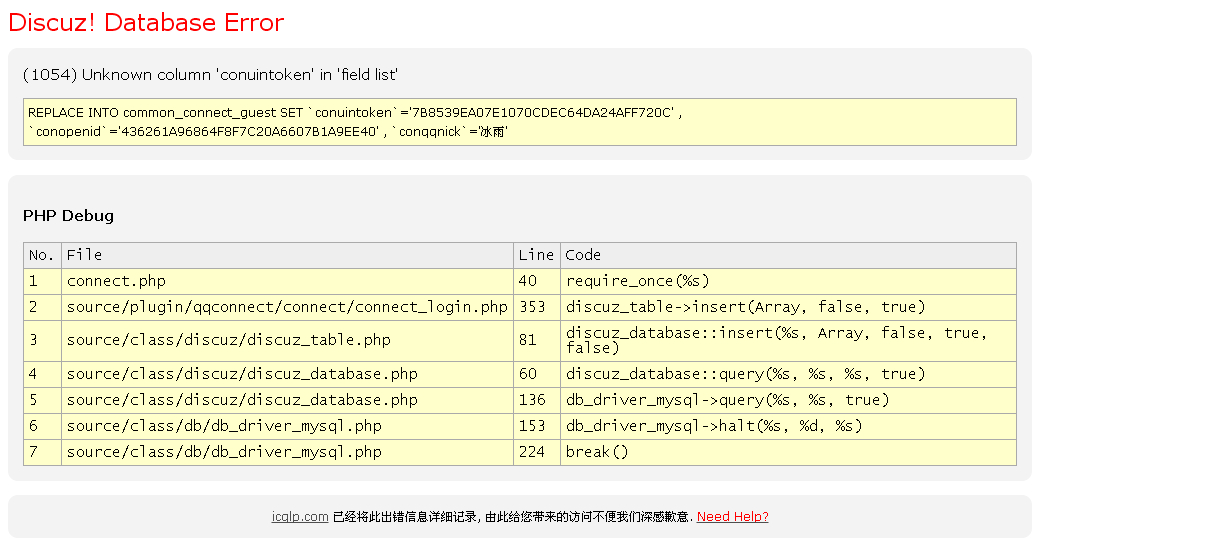Click the db_driver_mysql->halt code cell
Screen dimensions: 1210x547
pyautogui.click(x=714, y=426)
